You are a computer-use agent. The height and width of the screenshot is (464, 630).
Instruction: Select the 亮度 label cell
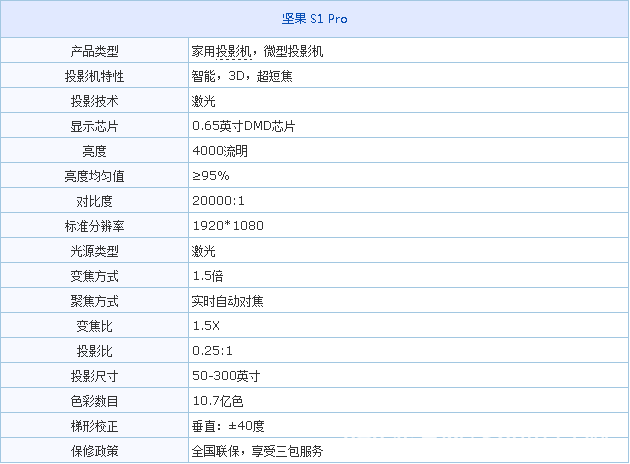coord(94,151)
